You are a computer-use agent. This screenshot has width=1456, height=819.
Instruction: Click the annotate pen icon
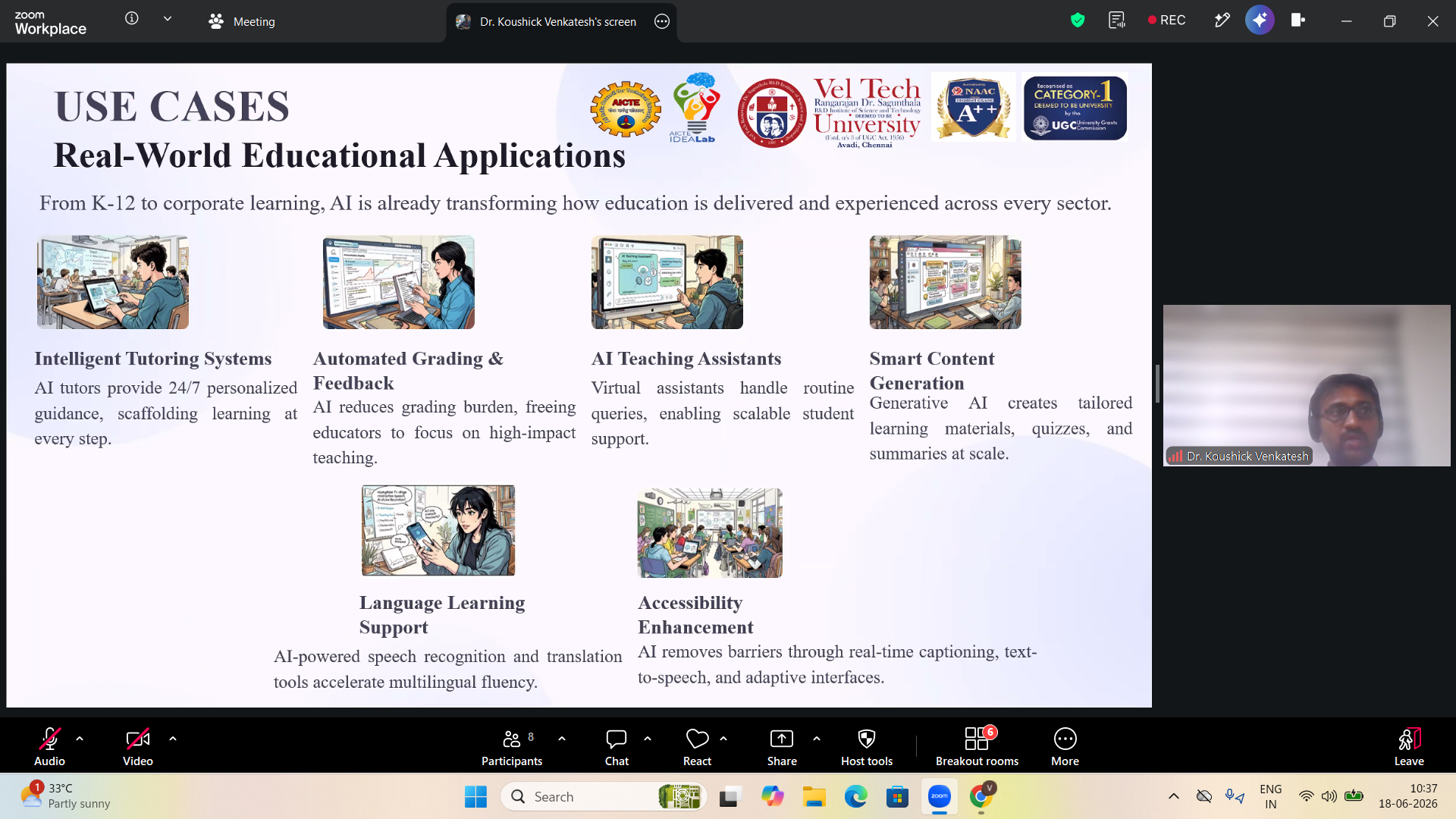[1222, 20]
